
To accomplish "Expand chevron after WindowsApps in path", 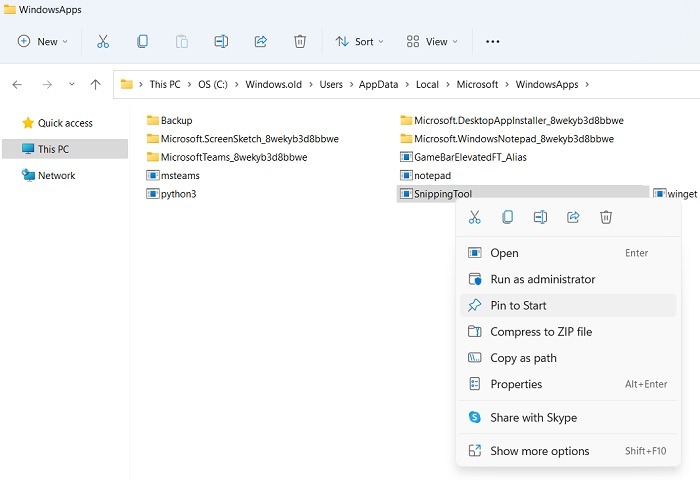I will (587, 84).
